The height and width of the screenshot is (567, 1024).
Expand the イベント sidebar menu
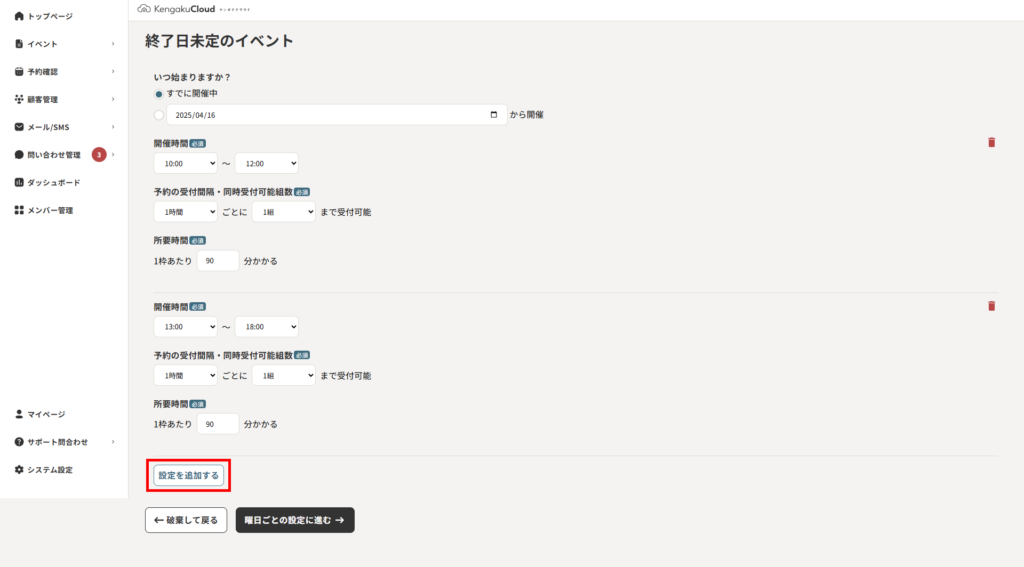click(64, 44)
